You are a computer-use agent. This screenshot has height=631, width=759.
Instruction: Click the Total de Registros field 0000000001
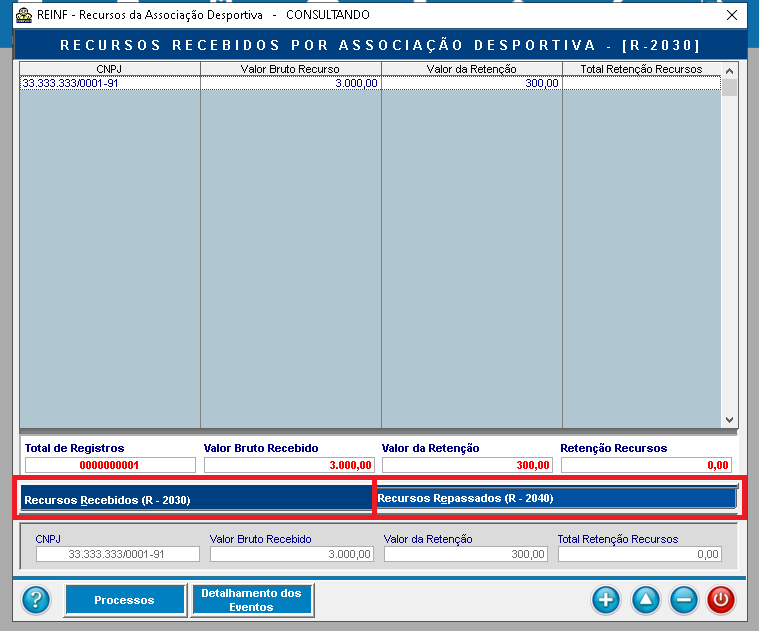tap(110, 465)
